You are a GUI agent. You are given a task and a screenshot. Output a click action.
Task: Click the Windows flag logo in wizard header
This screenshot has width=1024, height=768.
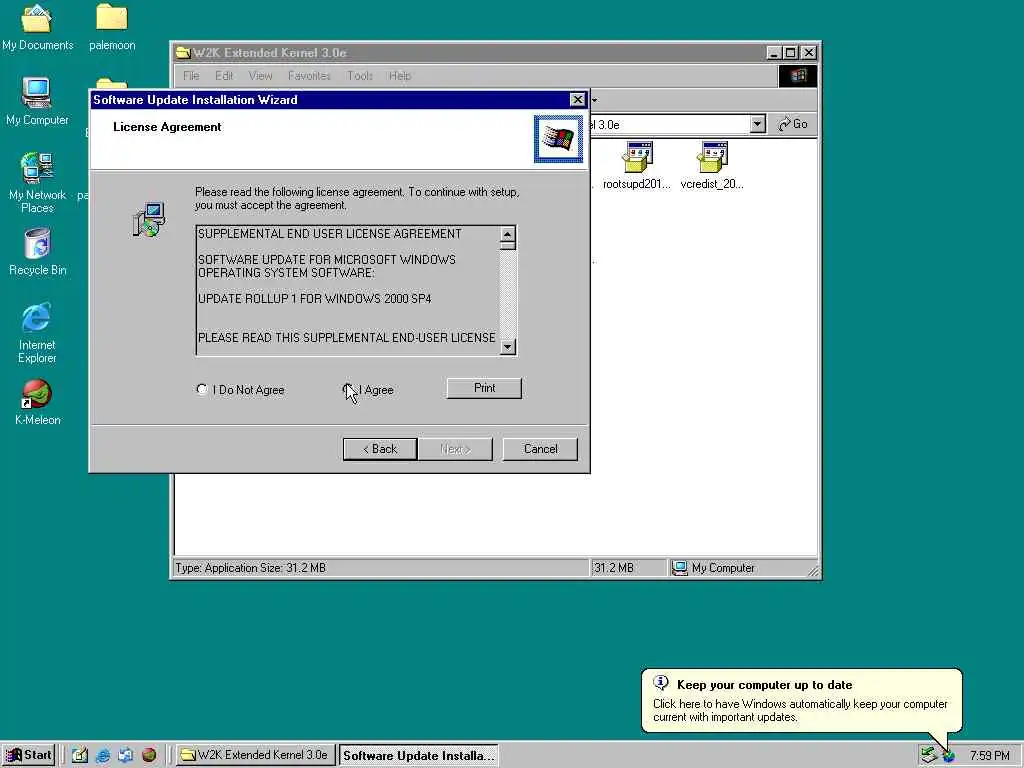[x=558, y=138]
